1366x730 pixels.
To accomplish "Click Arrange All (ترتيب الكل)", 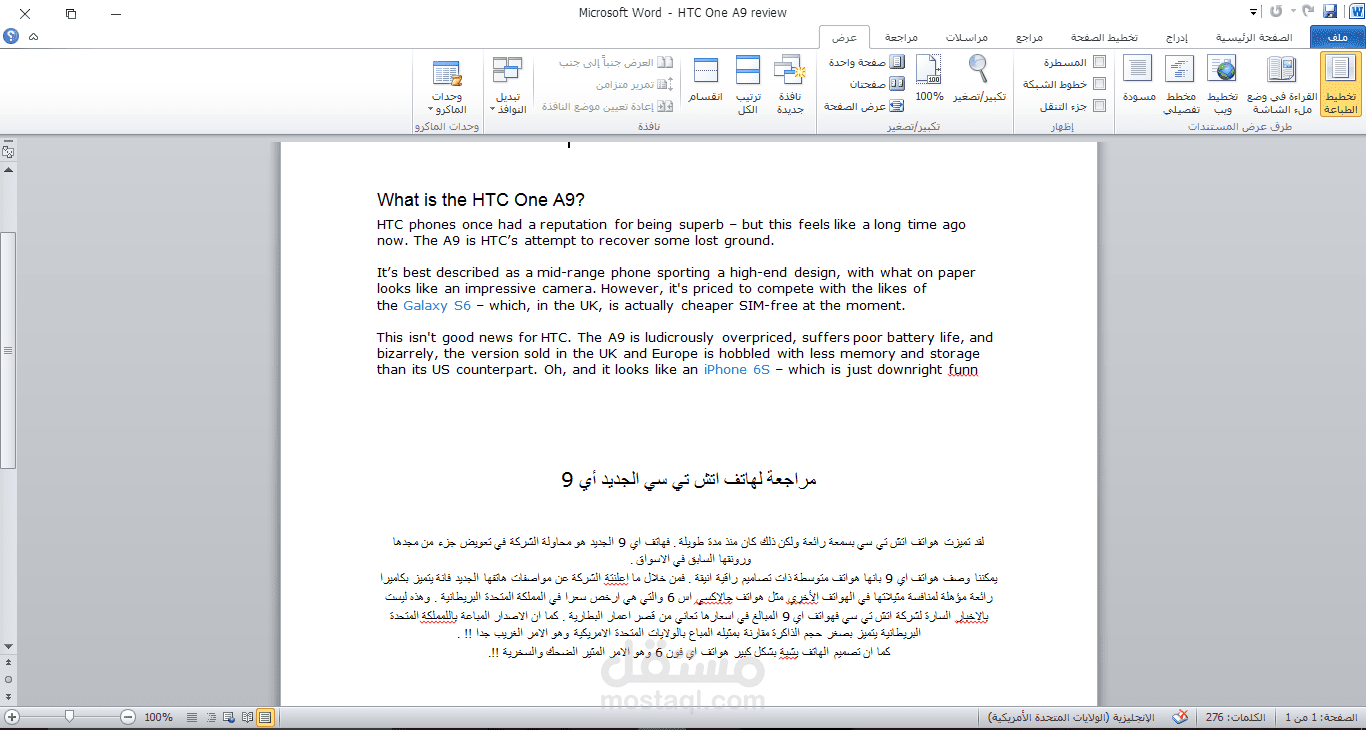I will [x=748, y=84].
